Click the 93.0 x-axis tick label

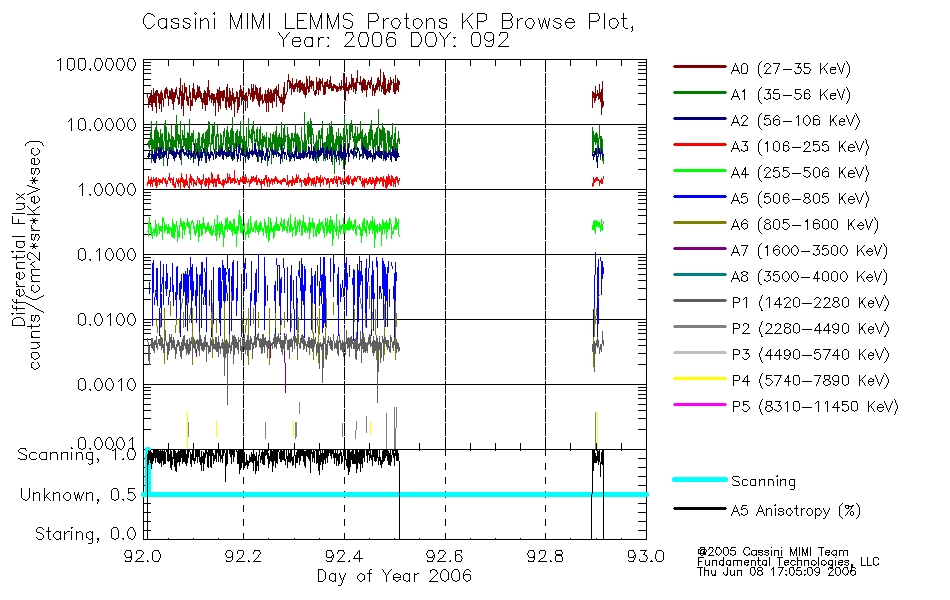[646, 556]
